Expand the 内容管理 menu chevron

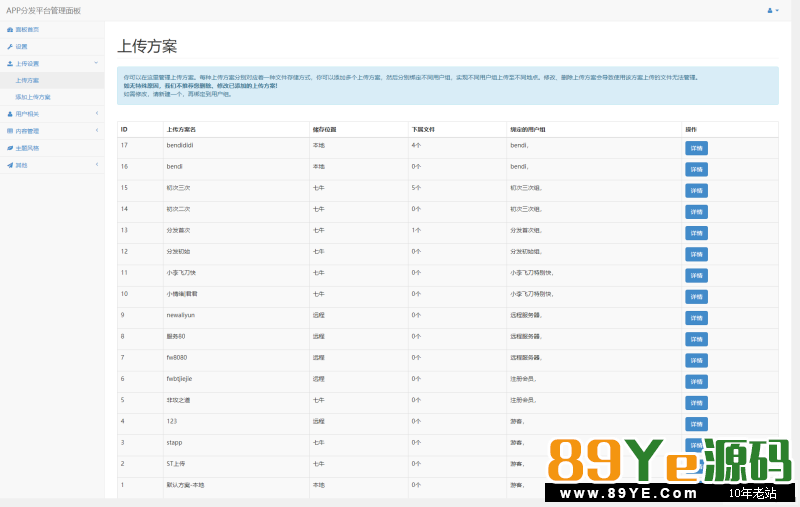point(96,130)
